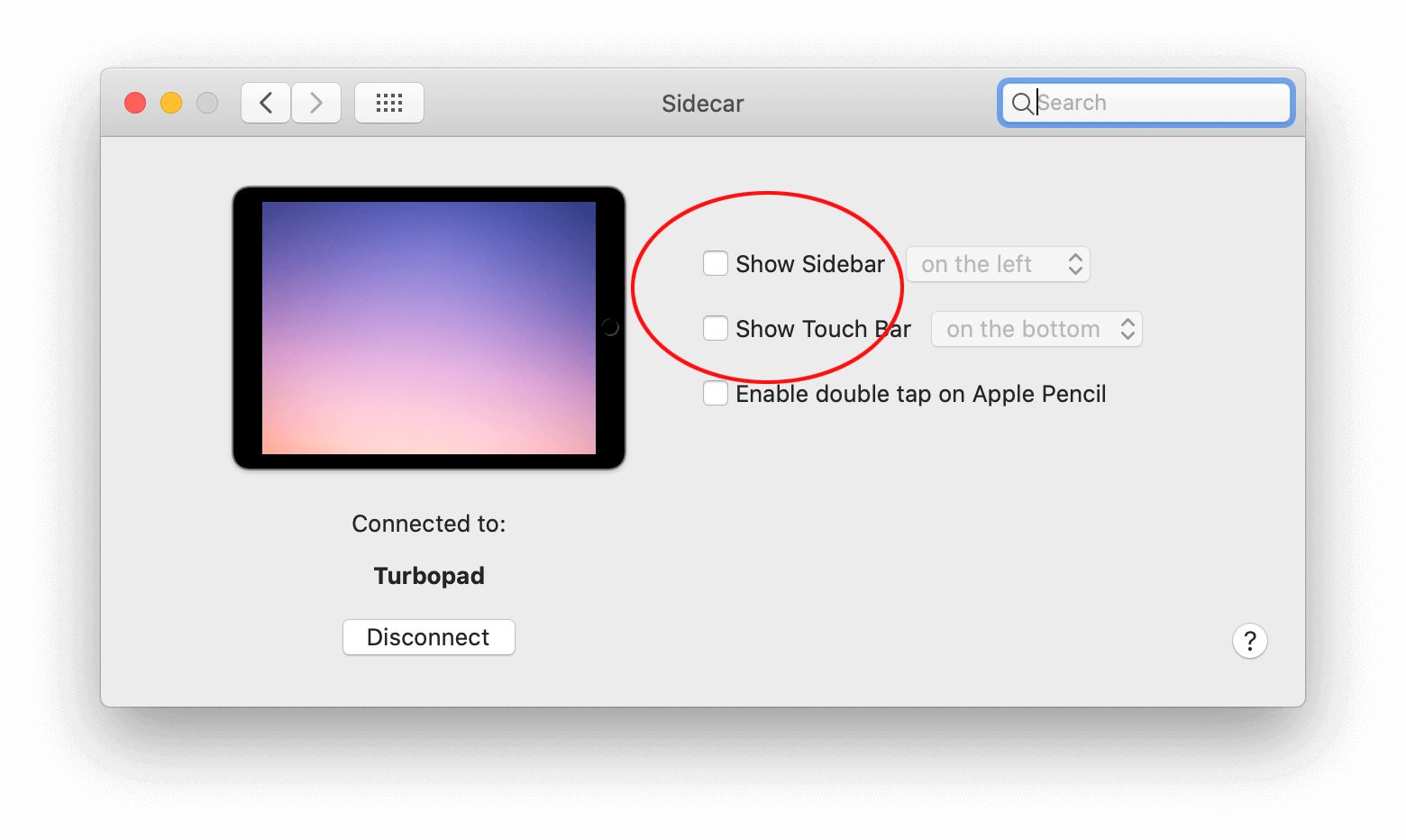The width and height of the screenshot is (1406, 840).
Task: Toggle Enable double tap on Apple Pencil
Action: click(x=716, y=393)
